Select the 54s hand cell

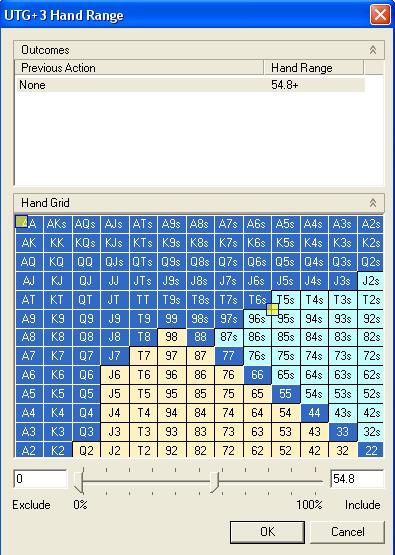click(314, 394)
